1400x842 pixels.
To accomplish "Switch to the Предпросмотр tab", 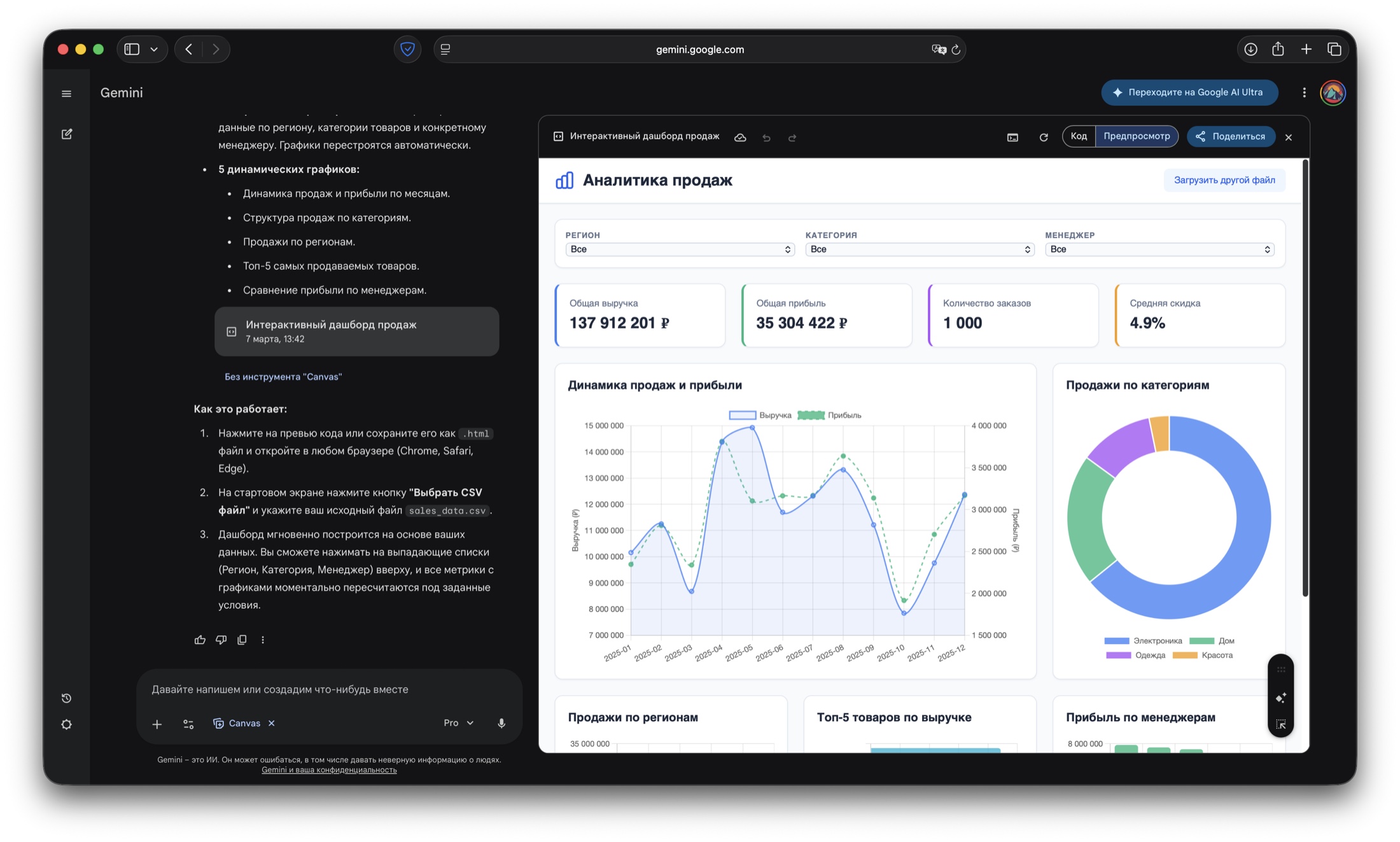I will [1137, 136].
